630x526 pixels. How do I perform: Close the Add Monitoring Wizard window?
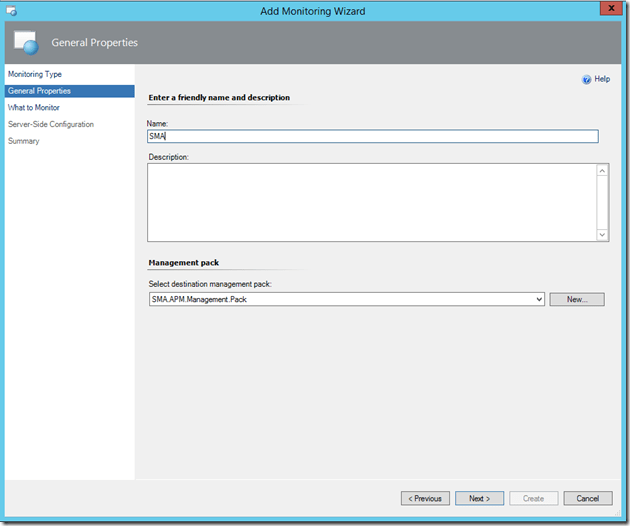pyautogui.click(x=605, y=9)
